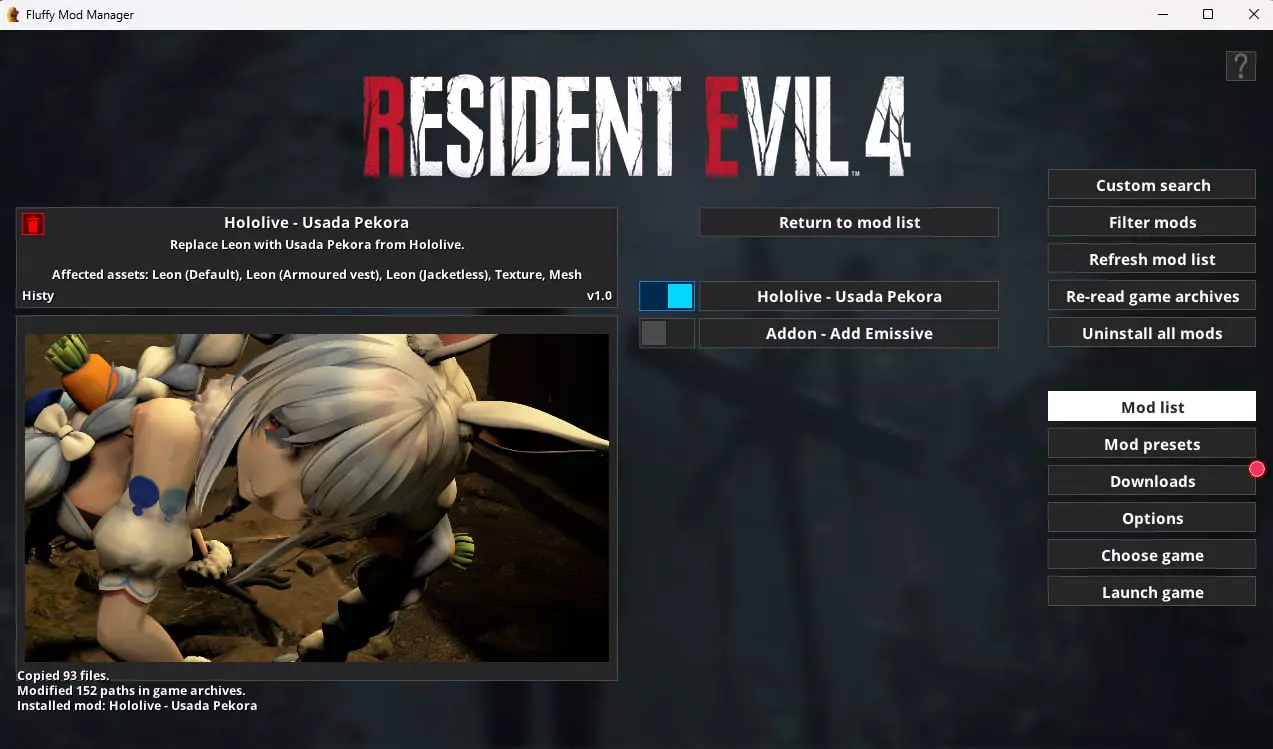Click the mod title Hololive - Usada Pekora header
Viewport: 1273px width, 749px height.
click(316, 222)
